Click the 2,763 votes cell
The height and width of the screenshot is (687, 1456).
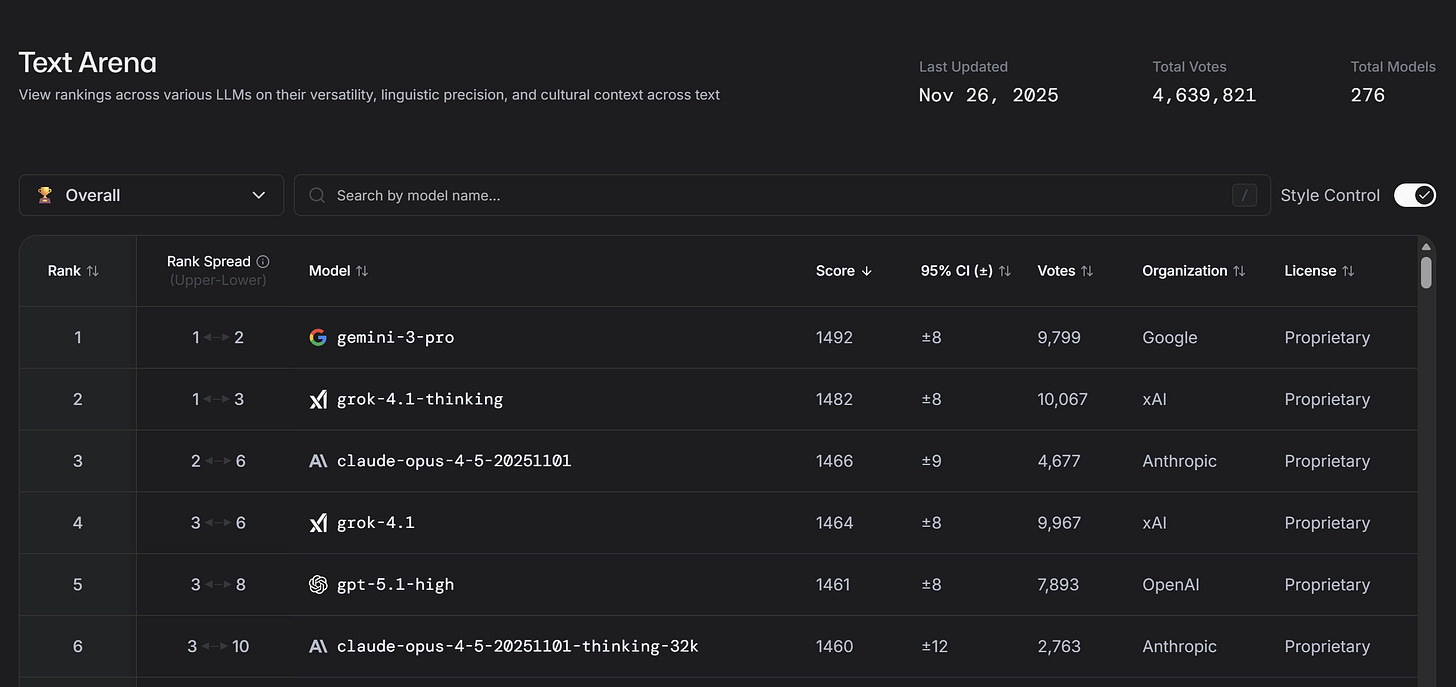coord(1059,647)
